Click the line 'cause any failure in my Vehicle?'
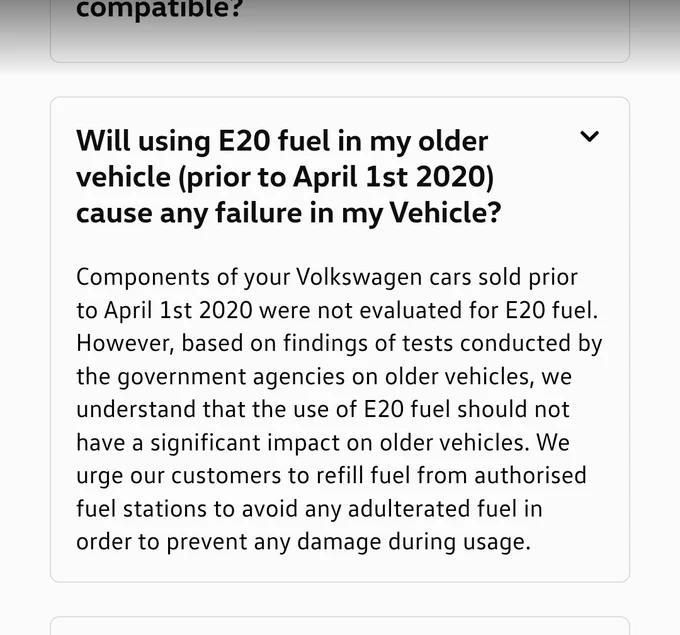Viewport: 680px width, 635px height. (x=288, y=213)
